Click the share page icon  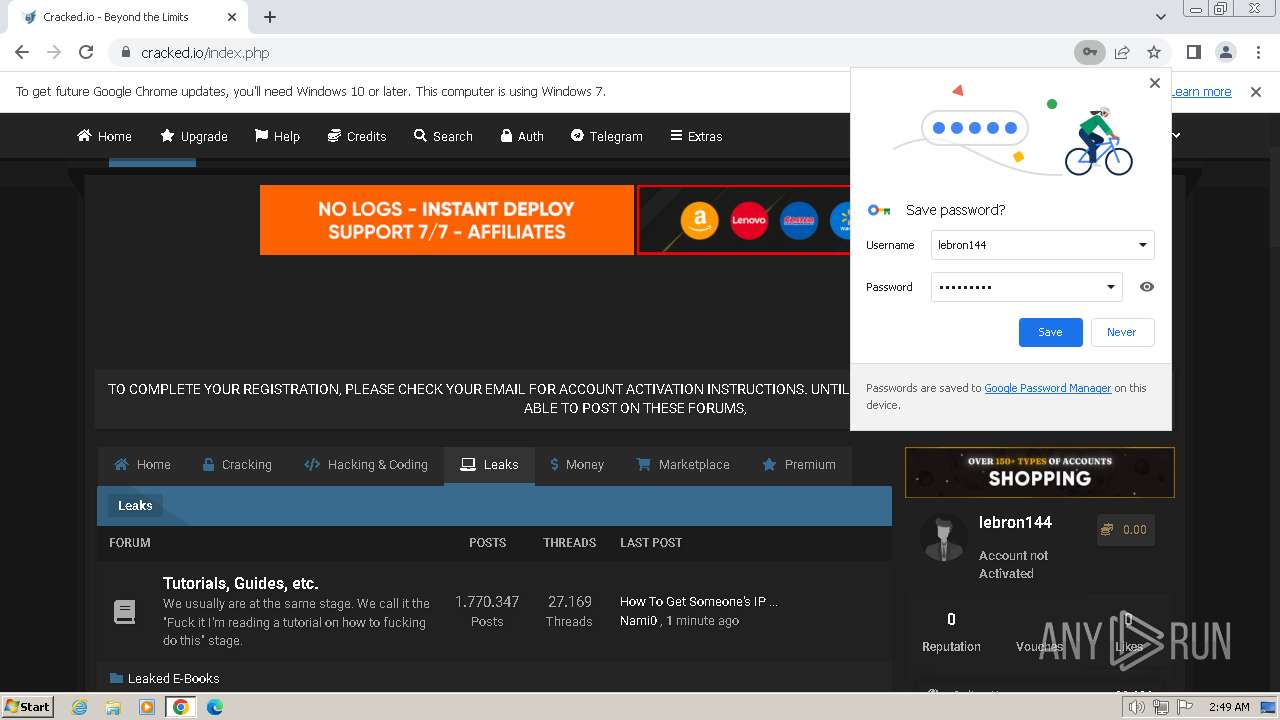point(1122,52)
